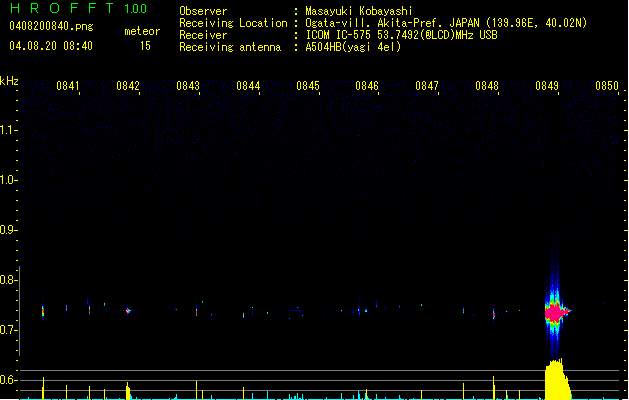The width and height of the screenshot is (629, 400).
Task: Click the kHz axis unit label
Action: pyautogui.click(x=9, y=81)
